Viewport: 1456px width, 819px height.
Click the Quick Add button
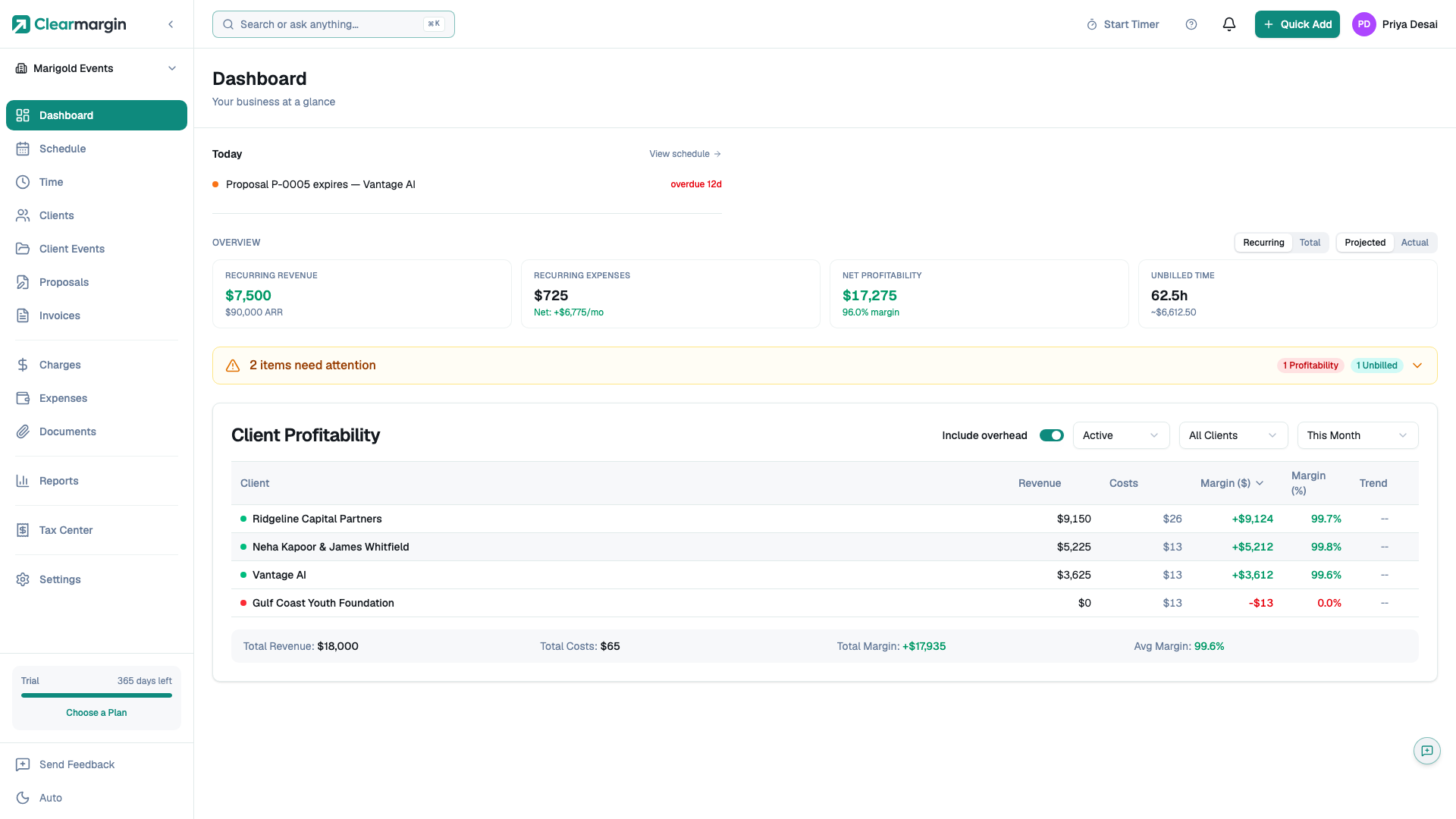pyautogui.click(x=1297, y=24)
